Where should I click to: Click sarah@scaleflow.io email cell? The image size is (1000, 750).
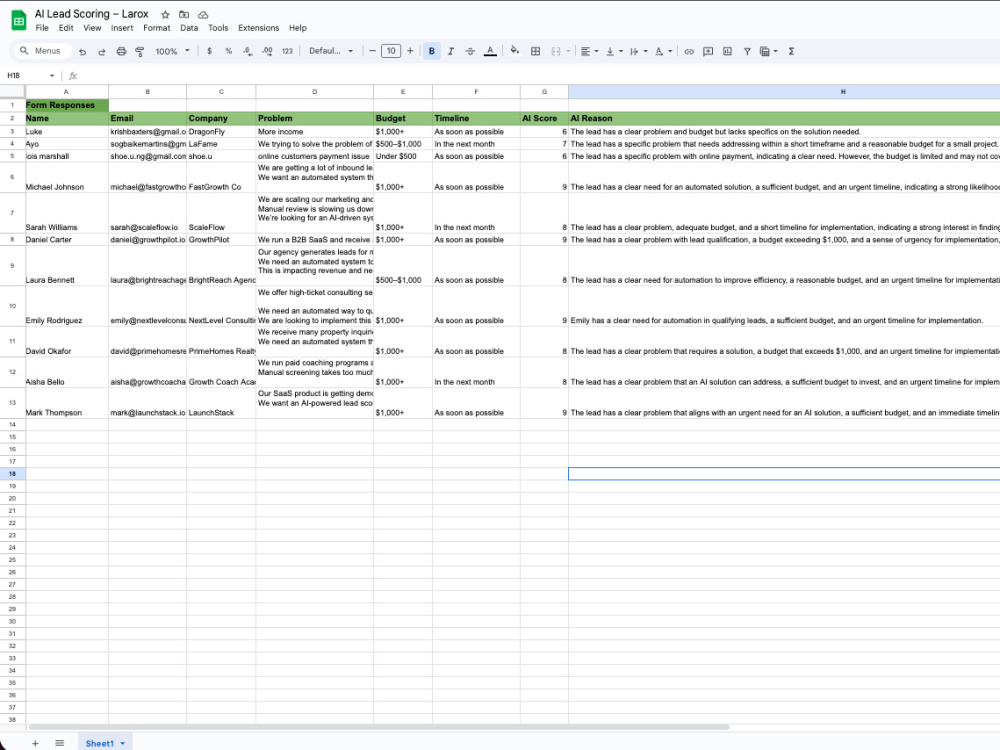tap(147, 213)
